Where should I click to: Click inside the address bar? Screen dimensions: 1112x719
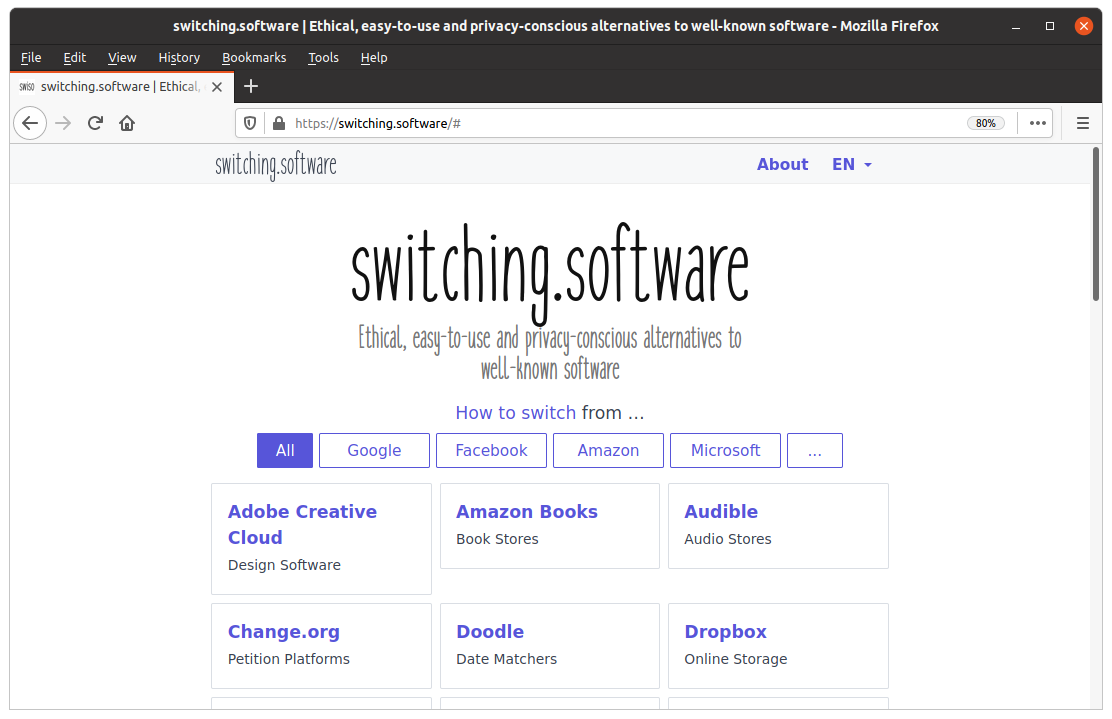(600, 123)
